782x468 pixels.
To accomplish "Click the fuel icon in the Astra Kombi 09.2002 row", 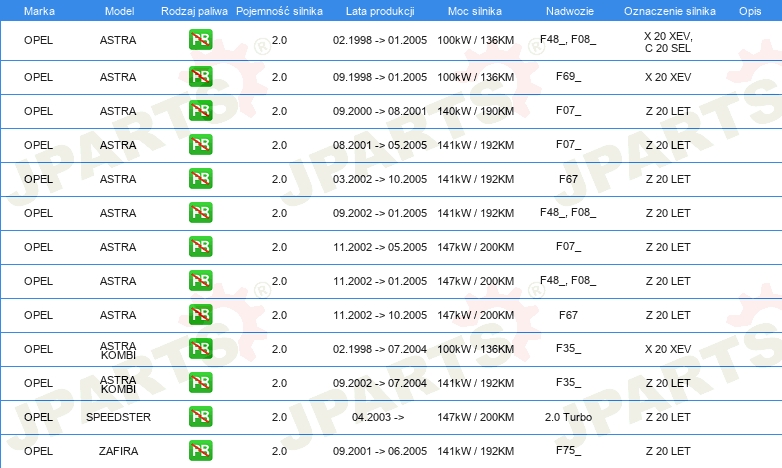I will tap(200, 383).
